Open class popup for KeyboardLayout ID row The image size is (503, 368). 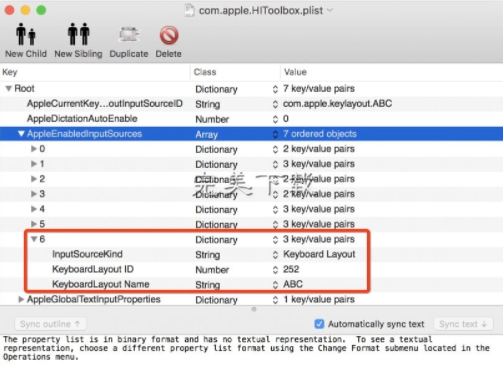coord(275,270)
